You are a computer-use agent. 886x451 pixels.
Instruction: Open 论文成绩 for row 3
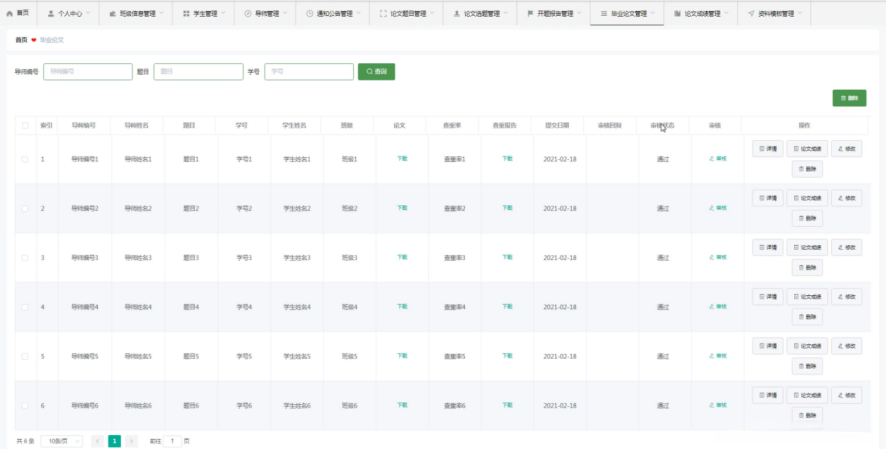[x=807, y=247]
